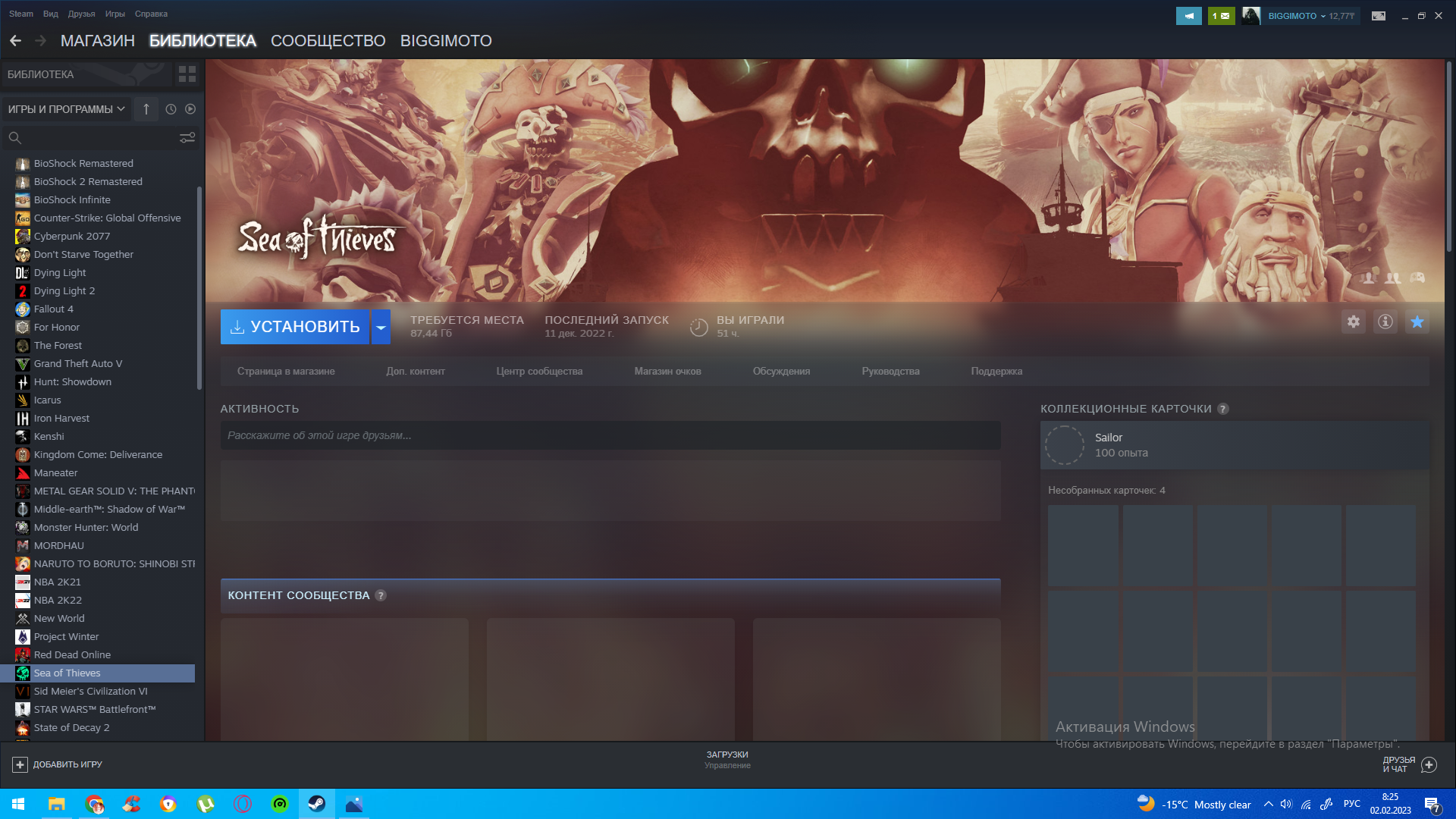Show recent games via the clock icon

tap(171, 109)
